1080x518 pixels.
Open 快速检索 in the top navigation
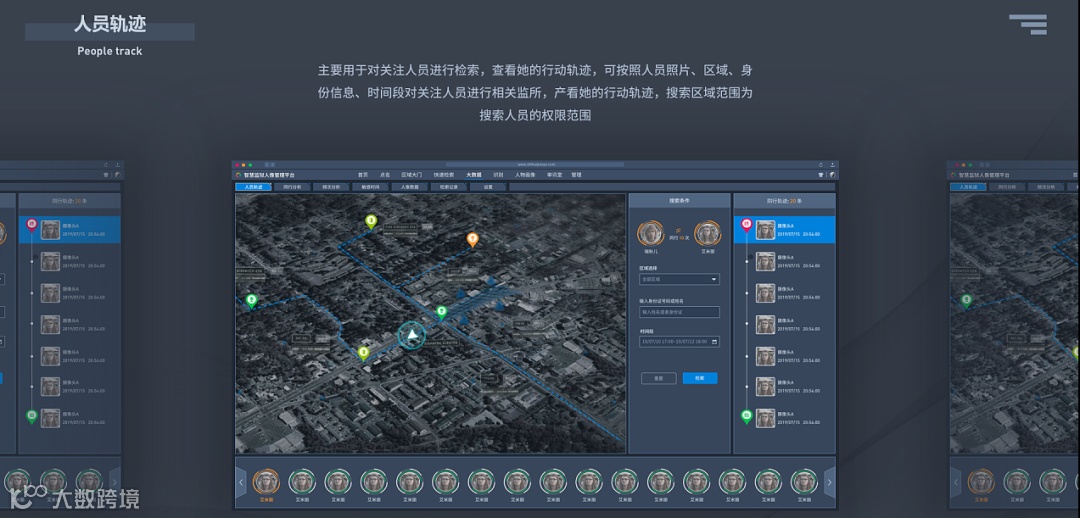pyautogui.click(x=444, y=175)
